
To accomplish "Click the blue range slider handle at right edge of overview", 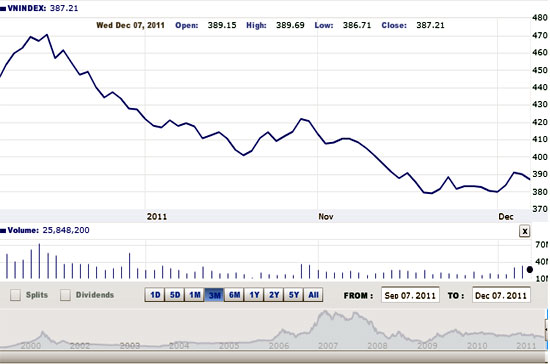I will (547, 330).
